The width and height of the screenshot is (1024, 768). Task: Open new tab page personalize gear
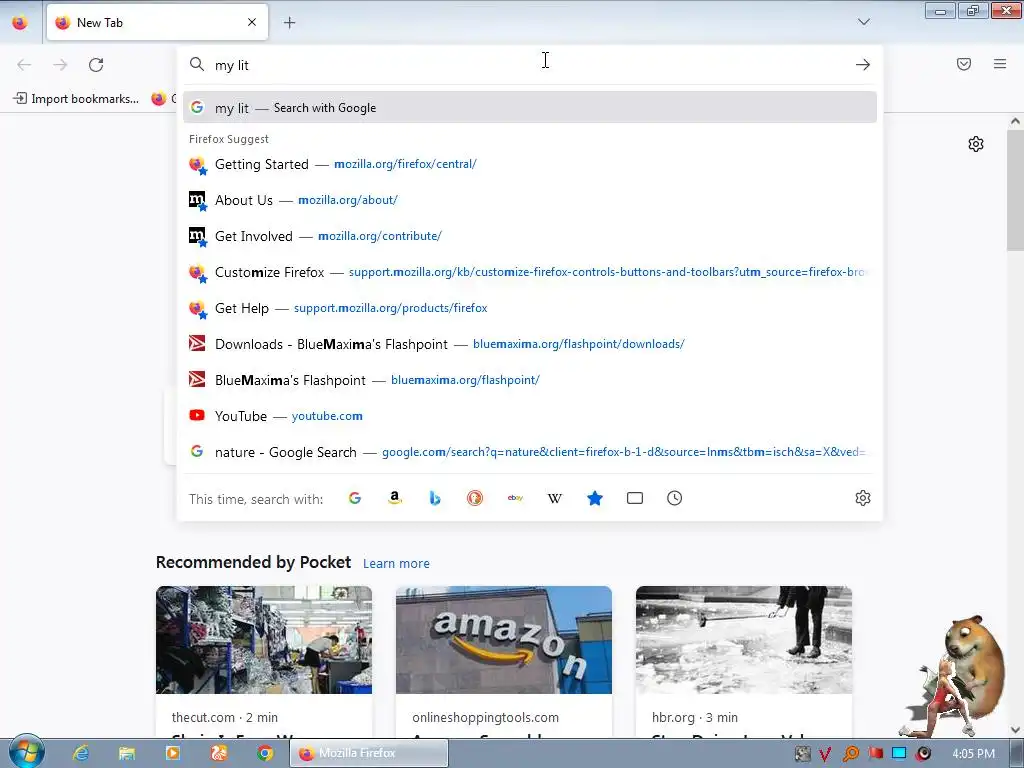pos(976,144)
